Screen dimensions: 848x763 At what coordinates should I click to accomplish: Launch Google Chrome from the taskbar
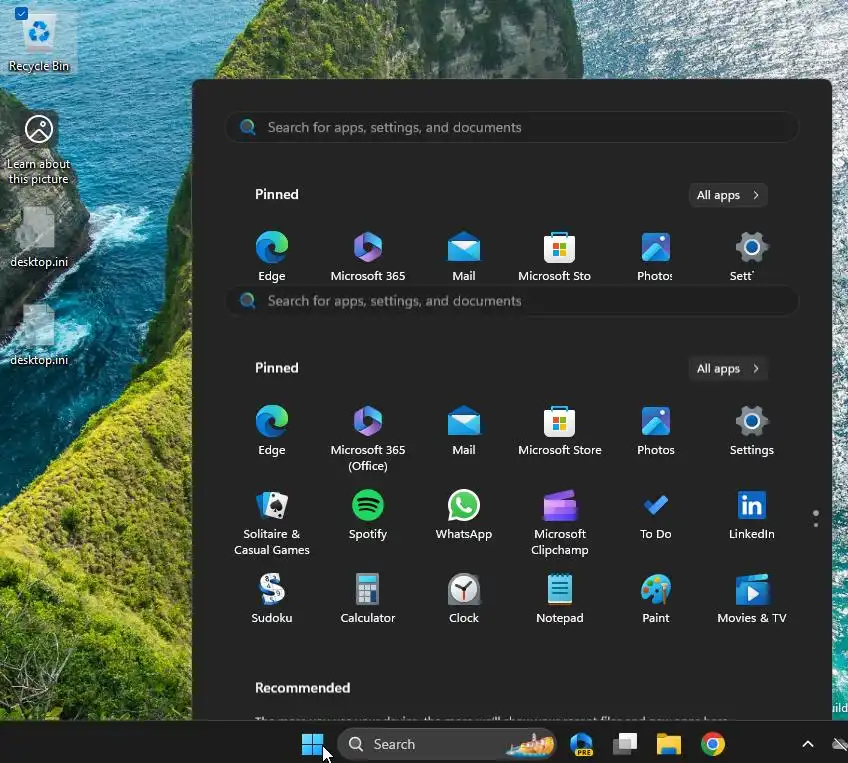coord(712,744)
